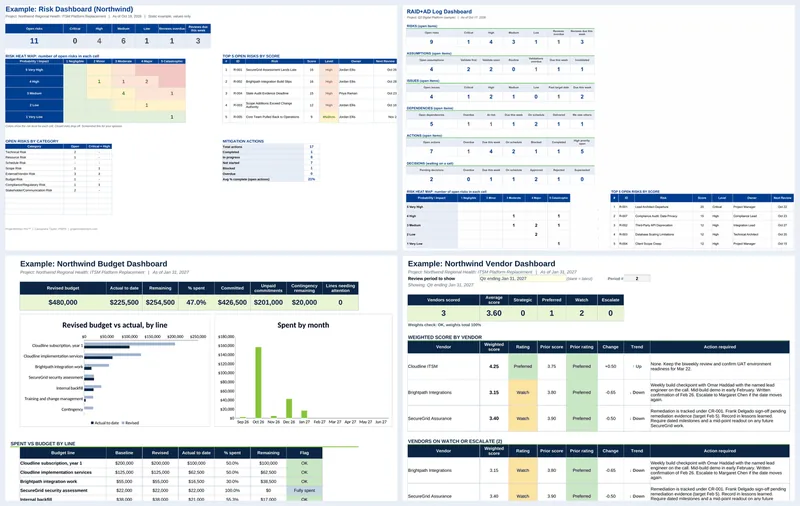Select owner "Priya Raman" in top risks table
The height and width of the screenshot is (506, 800).
[x=348, y=93]
